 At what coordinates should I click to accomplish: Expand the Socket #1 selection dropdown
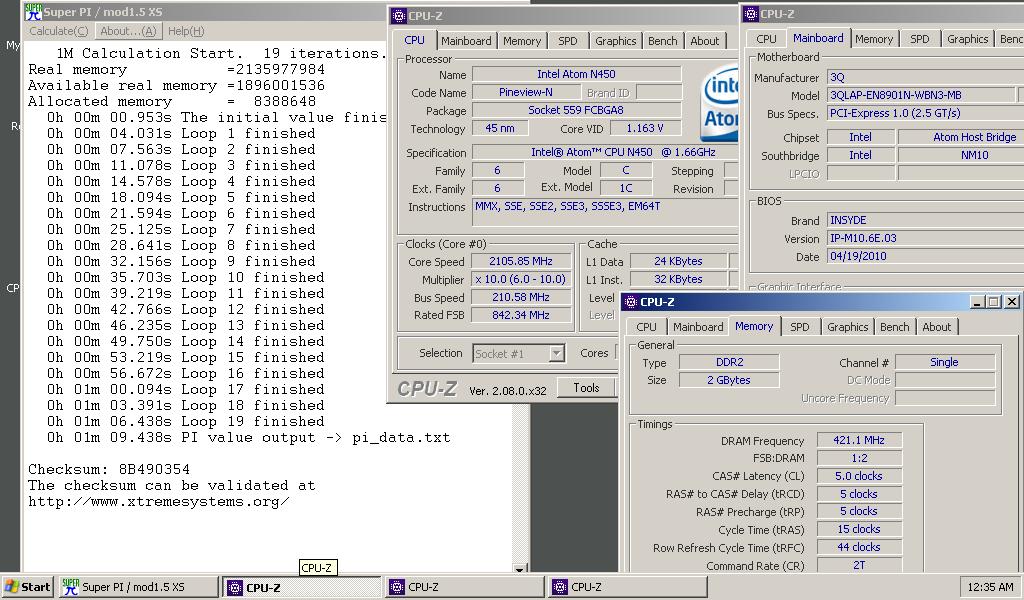(x=556, y=353)
